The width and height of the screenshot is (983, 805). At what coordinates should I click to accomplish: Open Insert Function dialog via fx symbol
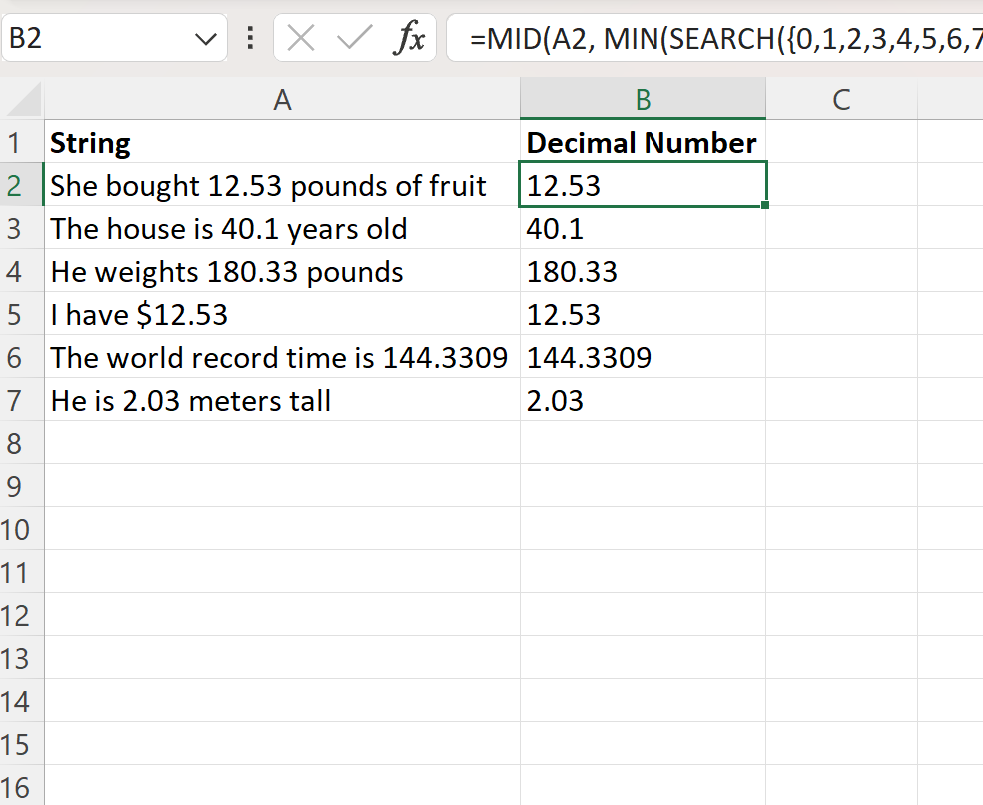coord(410,37)
